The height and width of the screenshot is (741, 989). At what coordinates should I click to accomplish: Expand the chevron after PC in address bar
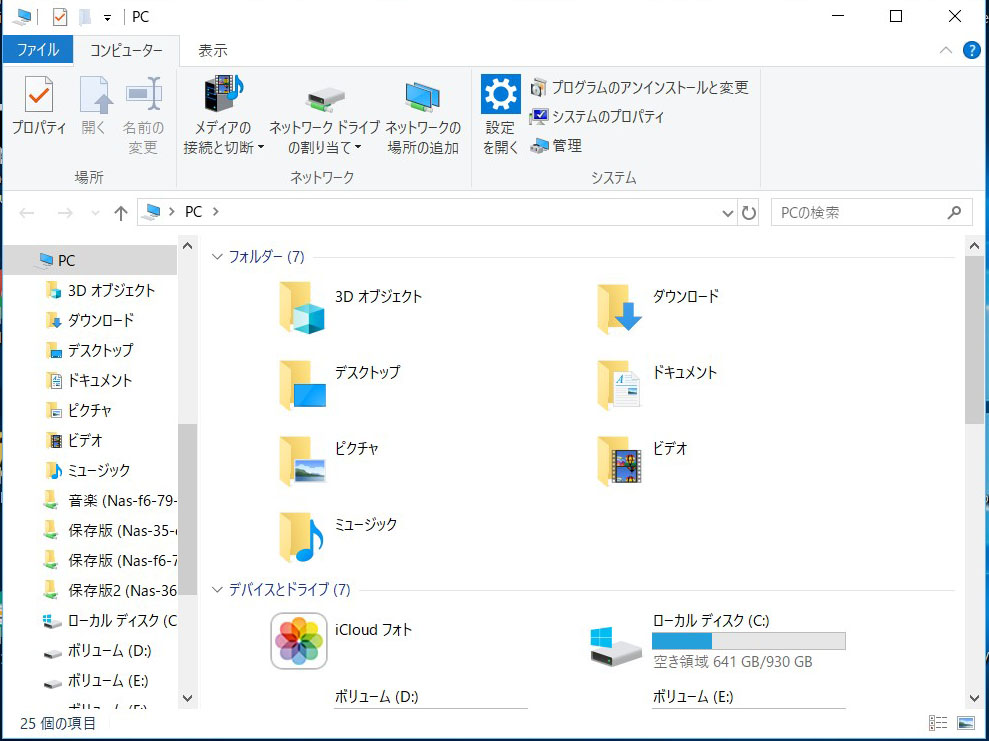tap(216, 212)
